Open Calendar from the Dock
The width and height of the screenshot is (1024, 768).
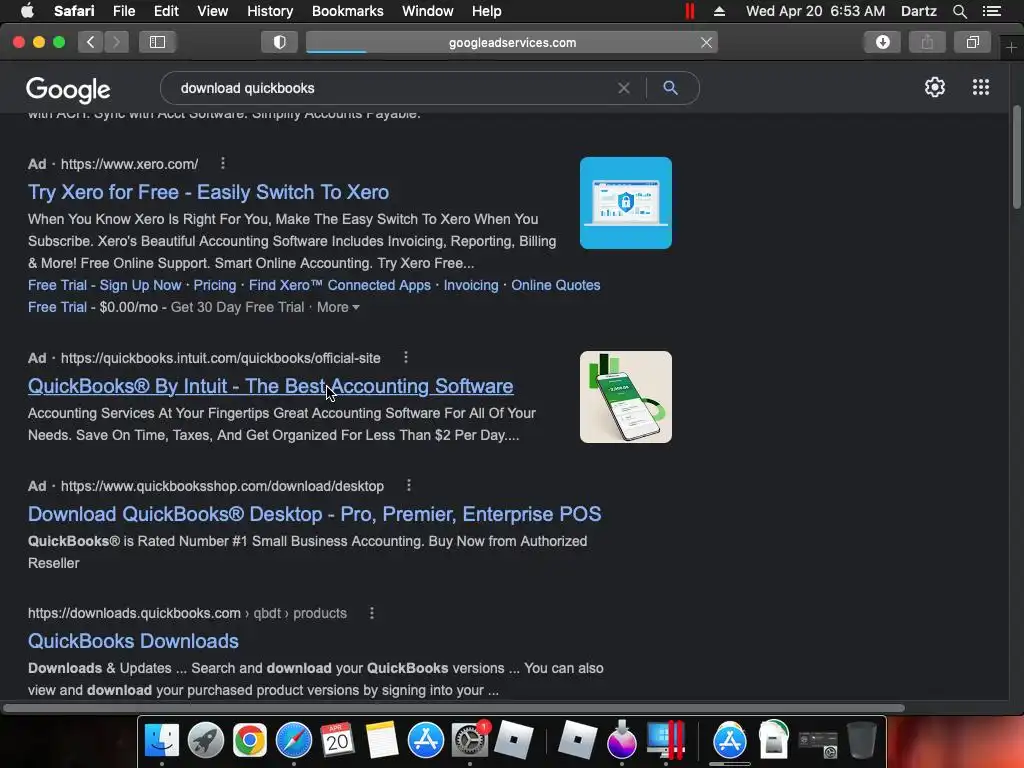[x=337, y=740]
